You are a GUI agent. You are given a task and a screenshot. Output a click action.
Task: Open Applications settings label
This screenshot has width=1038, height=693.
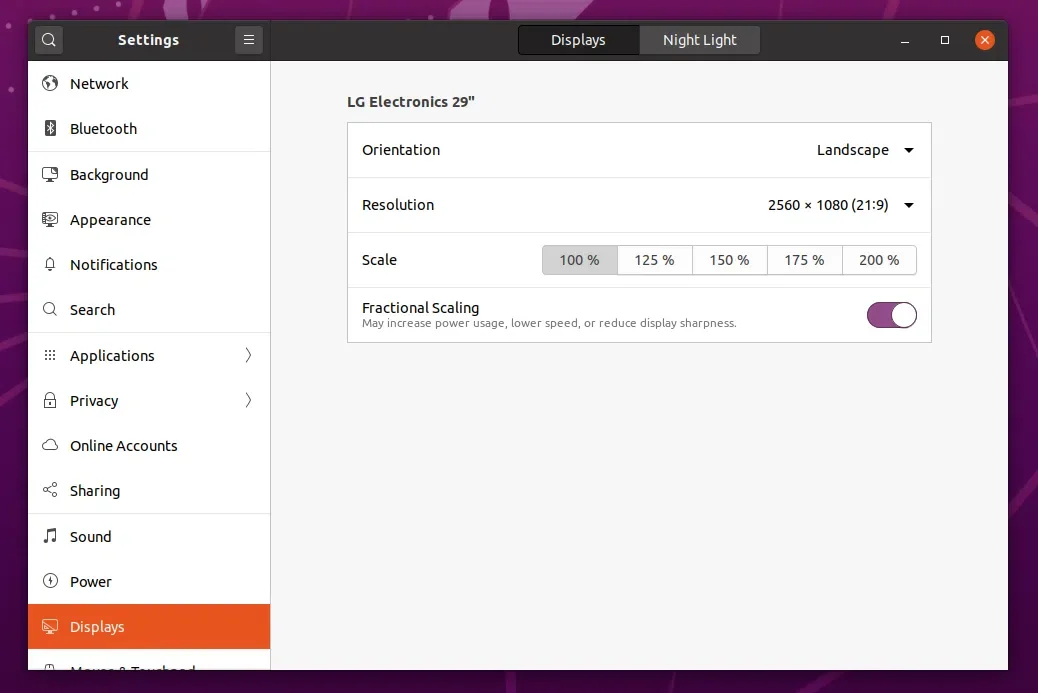[x=112, y=356]
